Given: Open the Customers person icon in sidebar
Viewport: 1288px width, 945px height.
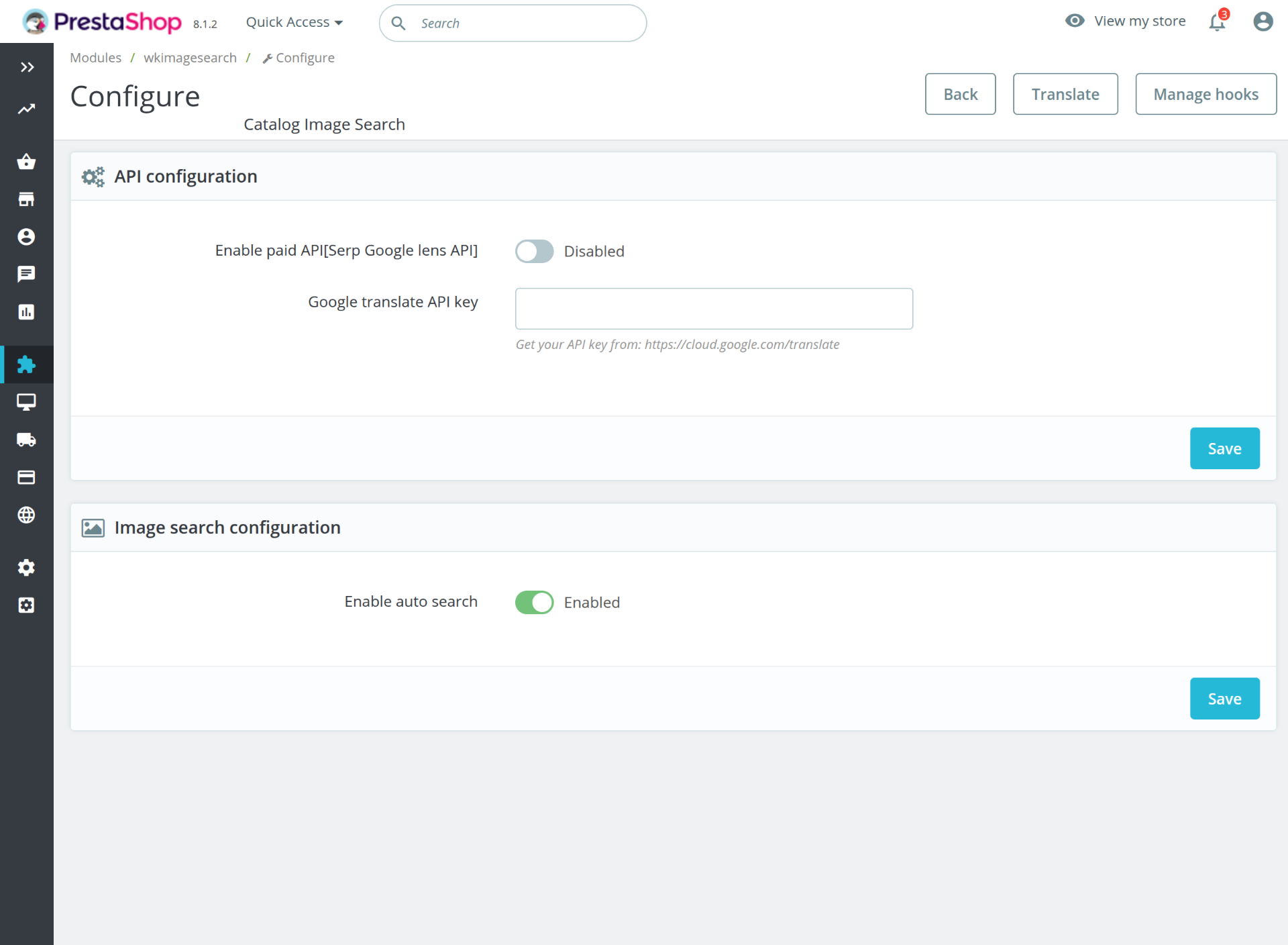Looking at the screenshot, I should [26, 237].
